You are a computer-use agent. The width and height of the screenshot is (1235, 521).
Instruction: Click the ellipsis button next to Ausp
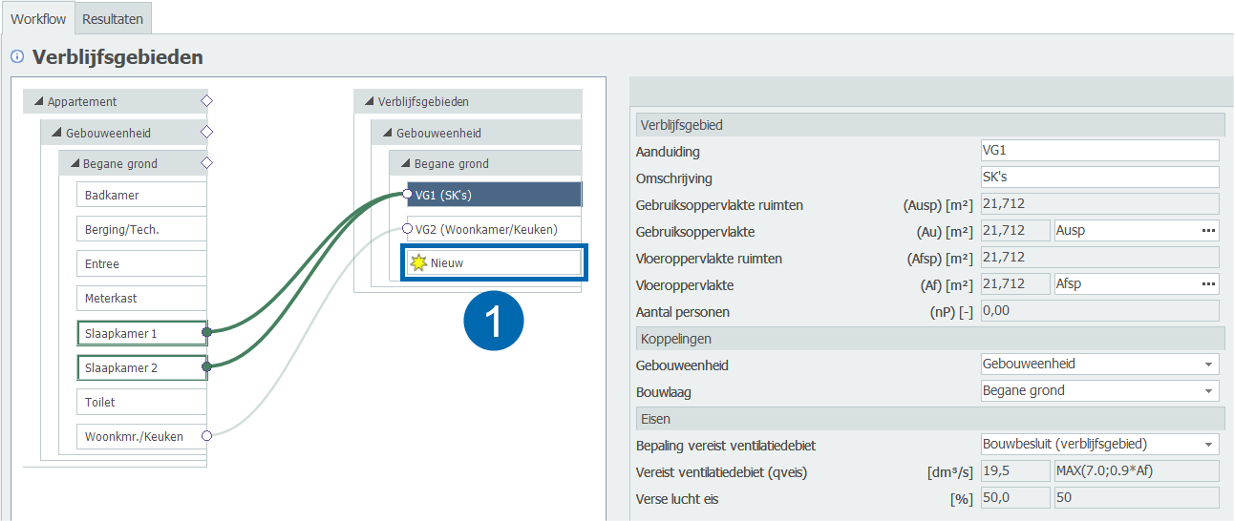coord(1209,231)
